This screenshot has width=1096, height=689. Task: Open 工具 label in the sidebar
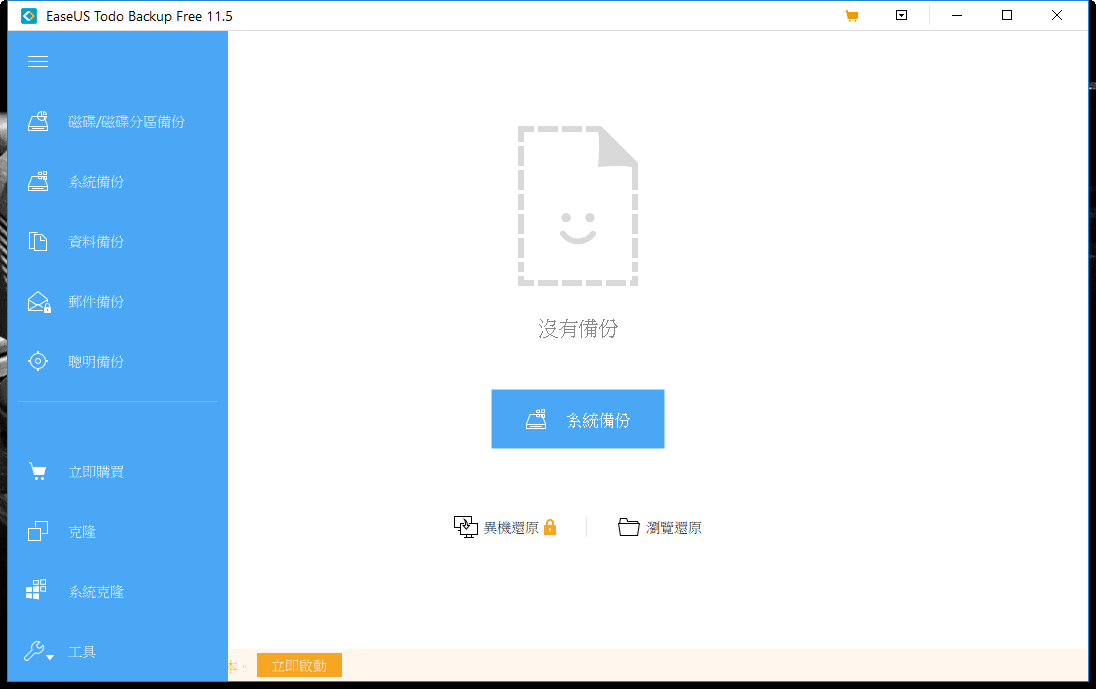(82, 653)
